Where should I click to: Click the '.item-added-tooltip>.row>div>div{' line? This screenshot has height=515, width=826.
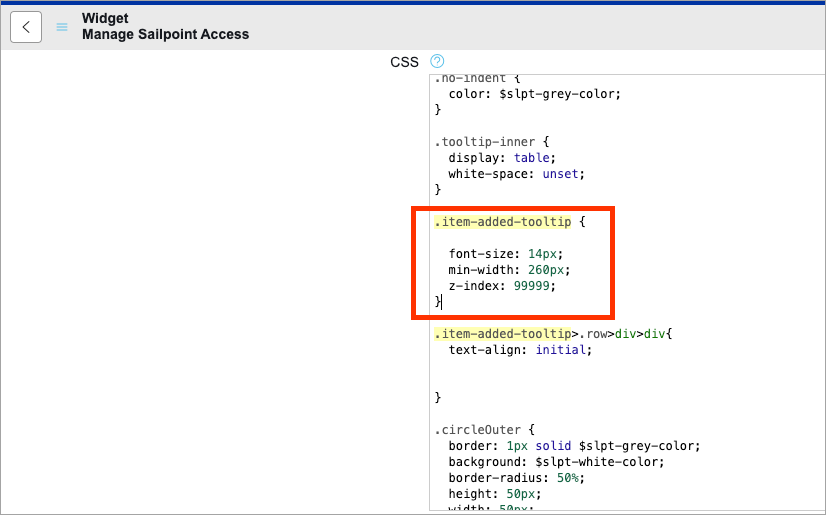pos(553,334)
